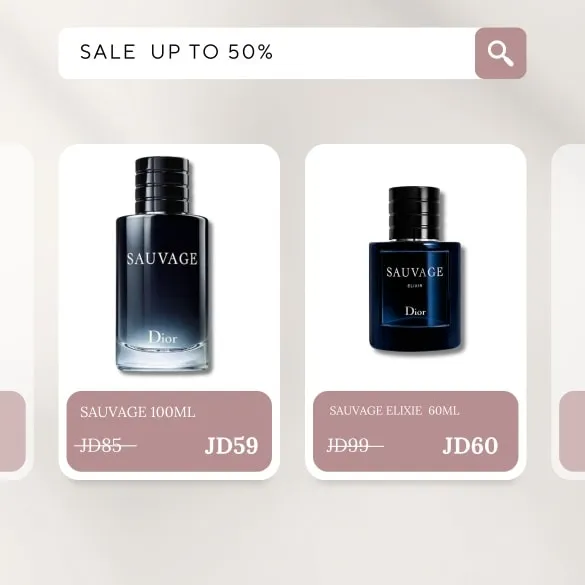This screenshot has width=585, height=585.
Task: Click the SAUVAGE text on the tall bottle
Action: pos(162,259)
